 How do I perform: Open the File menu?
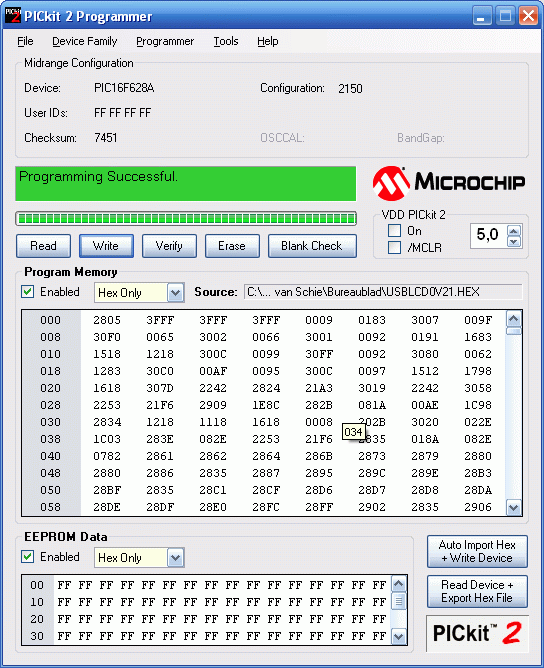coord(25,41)
